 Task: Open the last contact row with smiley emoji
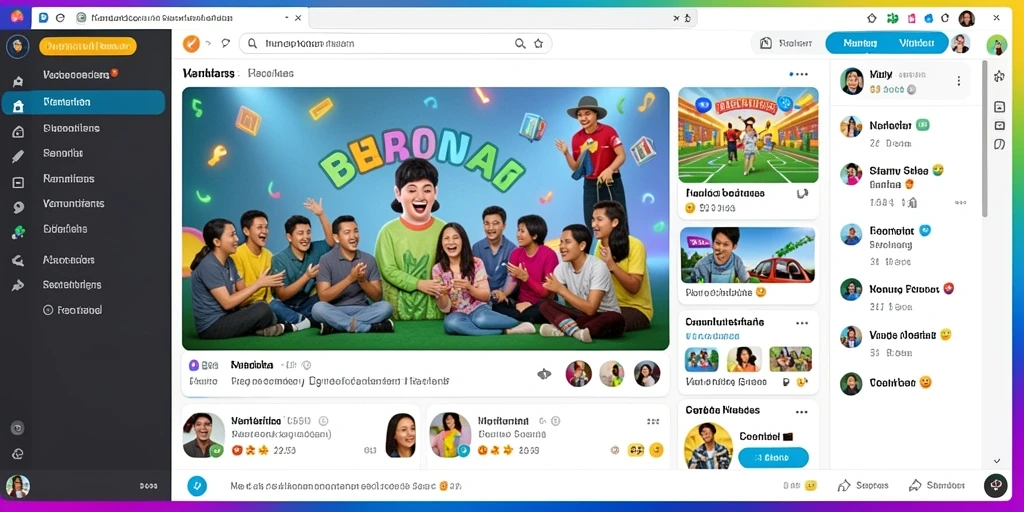coord(905,383)
